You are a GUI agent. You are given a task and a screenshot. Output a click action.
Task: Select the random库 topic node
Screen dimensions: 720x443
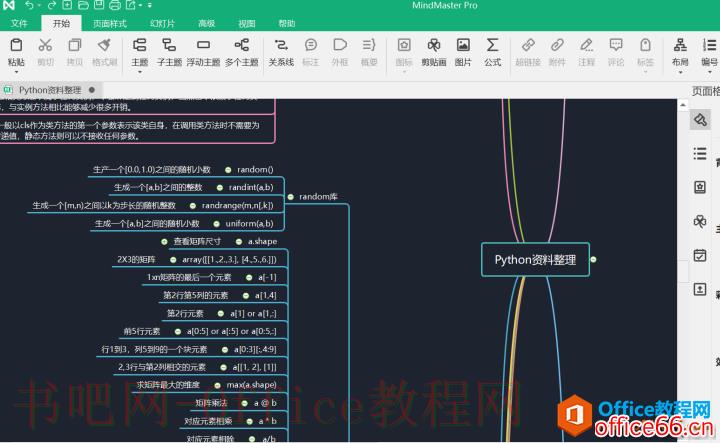click(318, 197)
